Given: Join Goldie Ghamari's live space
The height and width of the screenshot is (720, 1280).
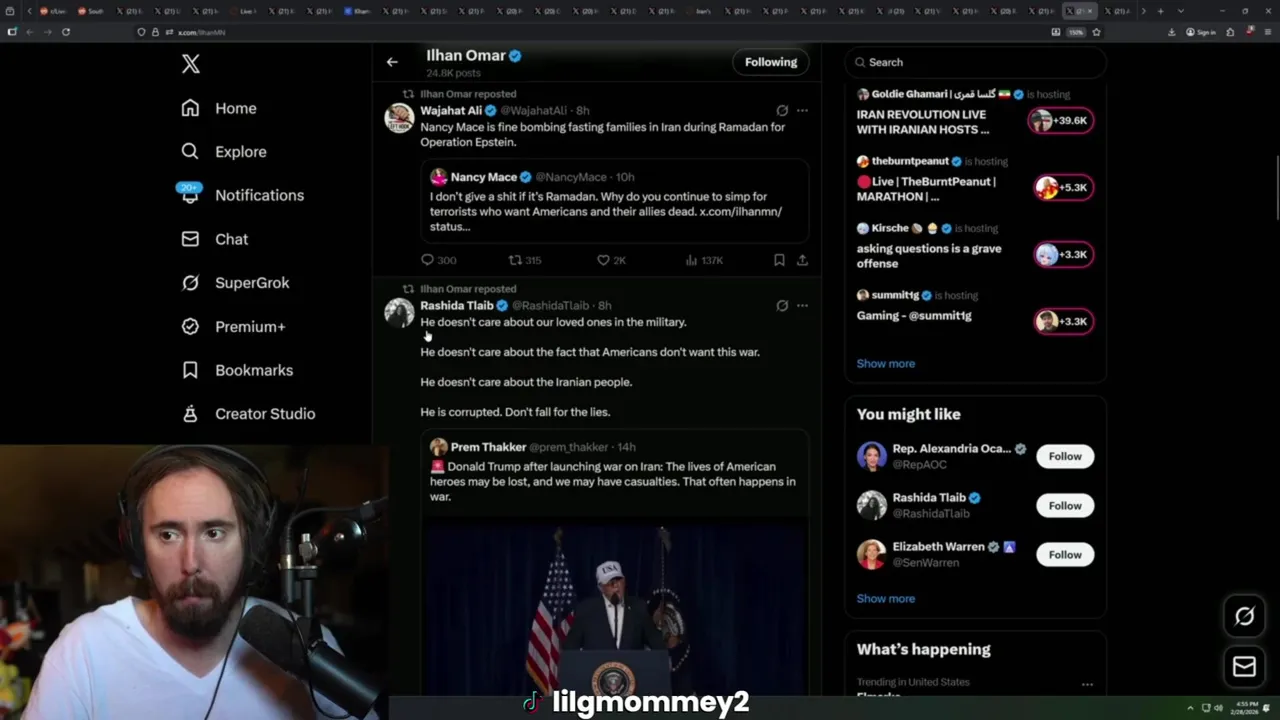Looking at the screenshot, I should (x=1061, y=120).
